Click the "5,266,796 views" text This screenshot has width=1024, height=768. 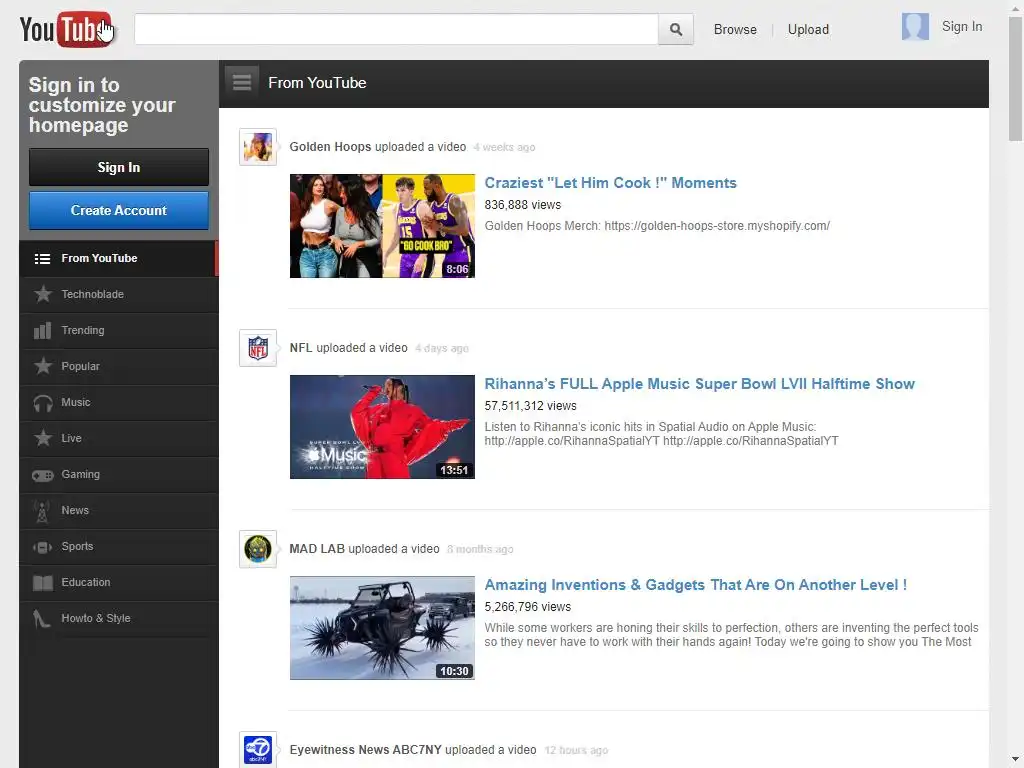[528, 607]
